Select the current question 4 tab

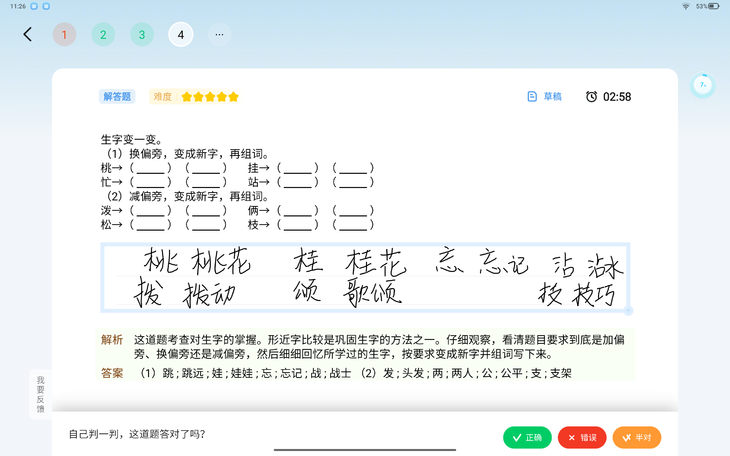coord(180,34)
